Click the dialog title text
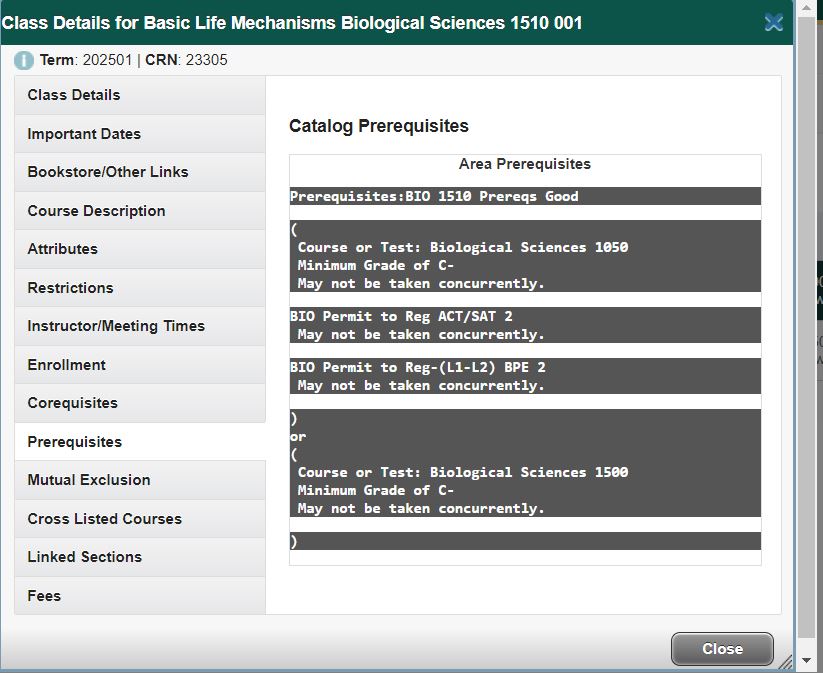This screenshot has height=673, width=823. coord(292,23)
